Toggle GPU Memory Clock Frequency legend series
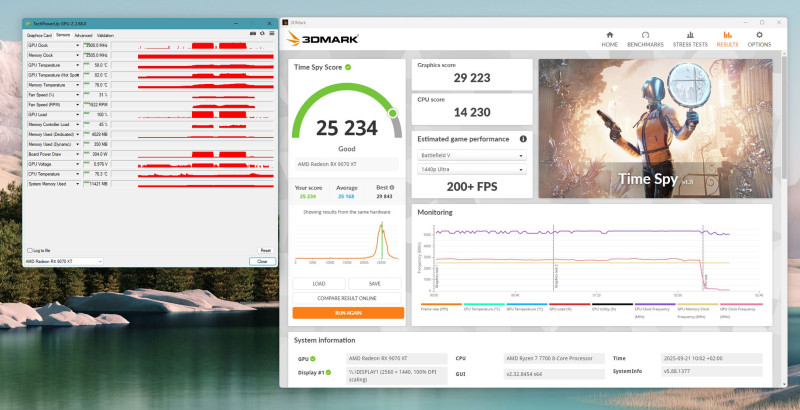800x410 pixels. coord(698,310)
